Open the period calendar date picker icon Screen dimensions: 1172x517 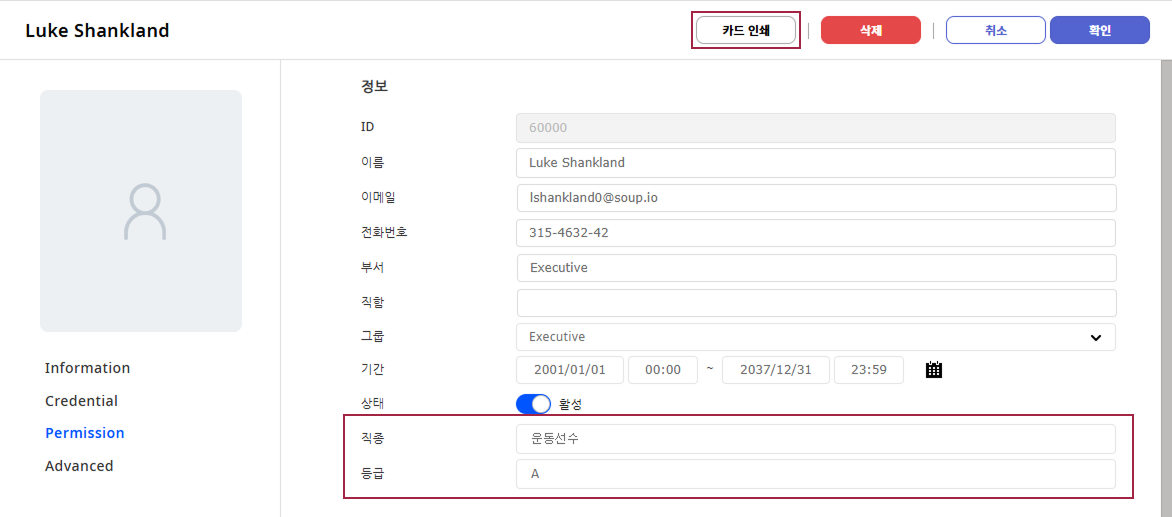click(x=934, y=370)
